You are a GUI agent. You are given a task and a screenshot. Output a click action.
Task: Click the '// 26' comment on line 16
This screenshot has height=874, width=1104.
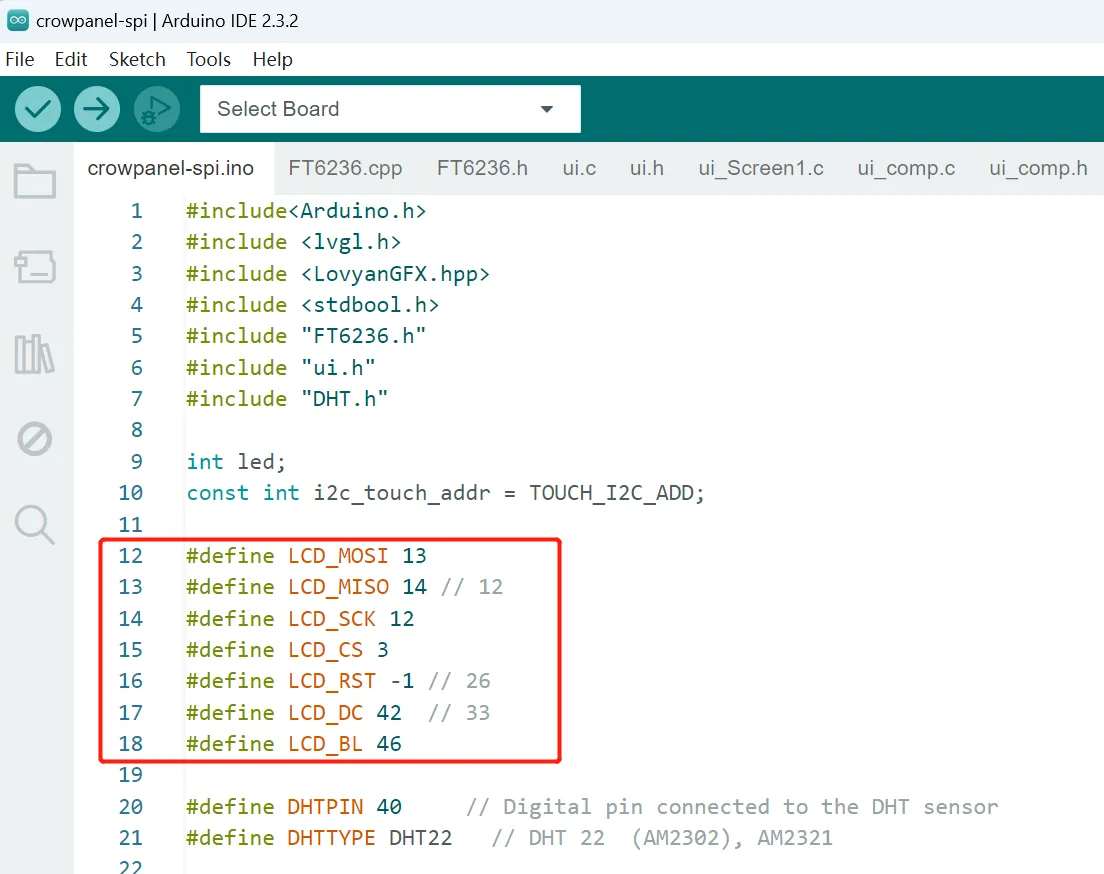[459, 681]
